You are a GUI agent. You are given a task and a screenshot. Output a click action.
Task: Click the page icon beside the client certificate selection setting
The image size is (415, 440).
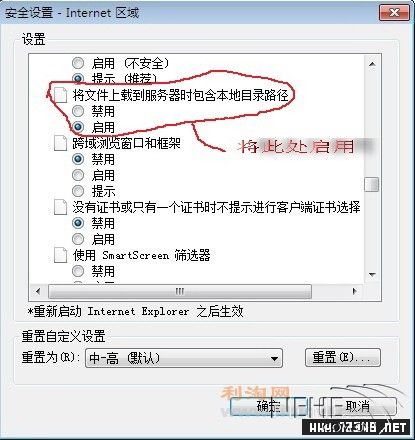61,207
